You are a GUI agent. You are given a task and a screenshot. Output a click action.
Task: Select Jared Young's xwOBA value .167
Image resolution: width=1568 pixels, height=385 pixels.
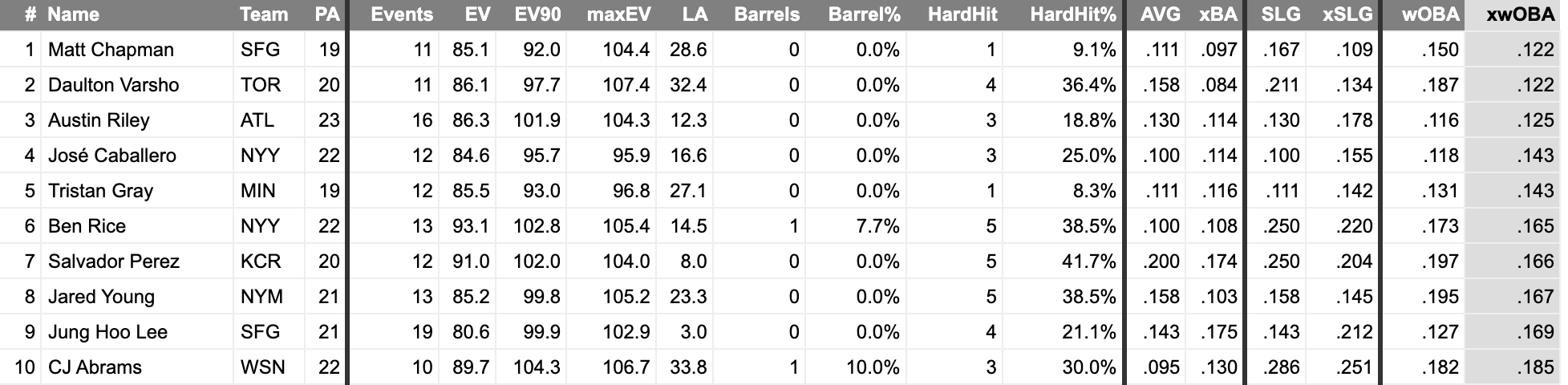[x=1536, y=297]
